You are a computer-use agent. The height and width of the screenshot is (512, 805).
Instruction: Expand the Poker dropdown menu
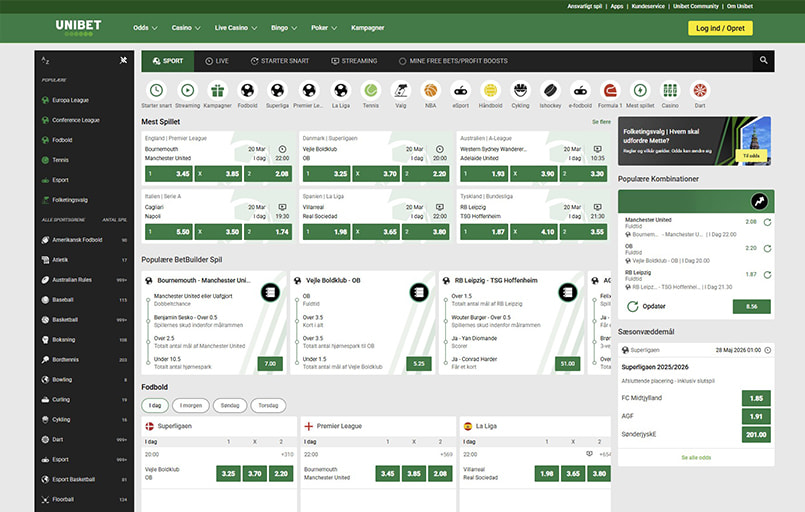[x=324, y=28]
